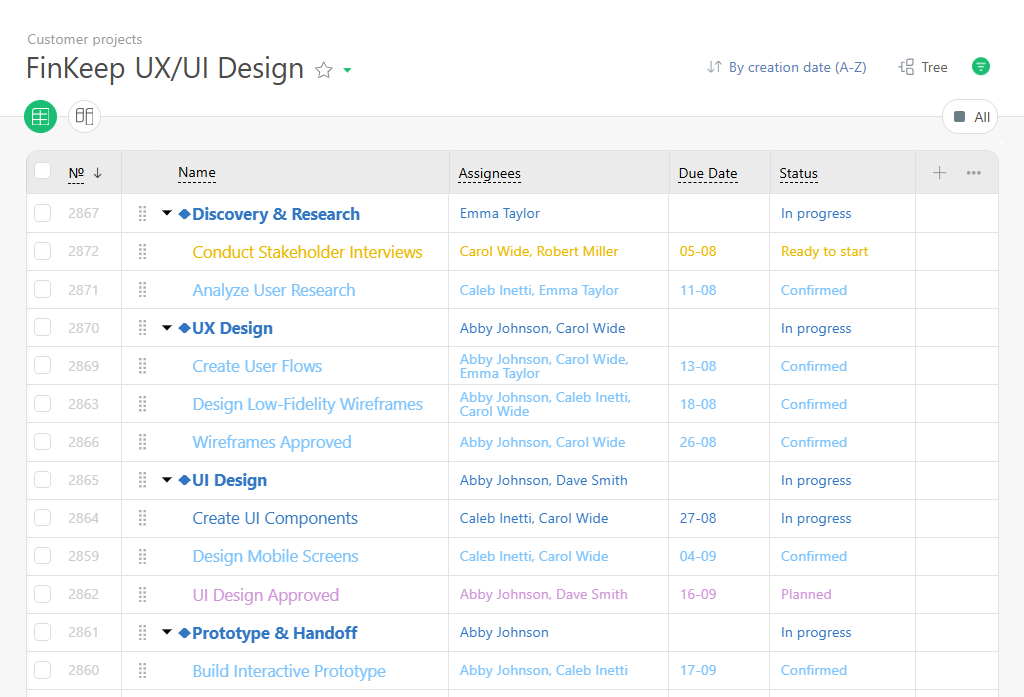Click drag handle of Create User Flows
1024x697 pixels.
(142, 366)
